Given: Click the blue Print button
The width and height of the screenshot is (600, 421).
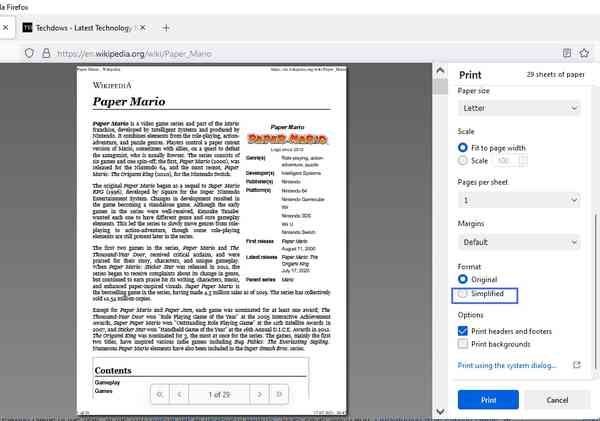Looking at the screenshot, I should pos(488,400).
